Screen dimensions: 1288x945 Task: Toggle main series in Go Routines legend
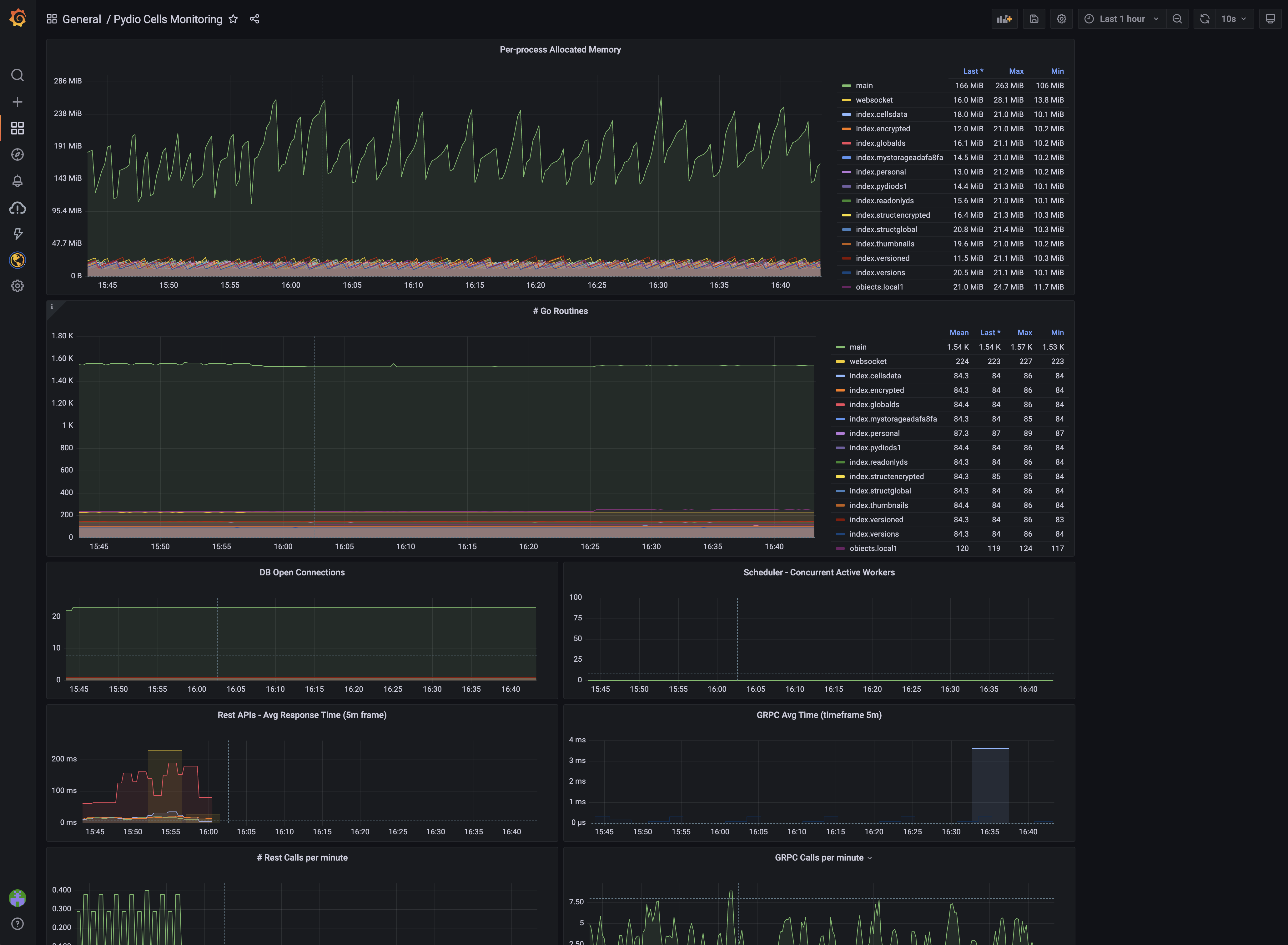858,347
